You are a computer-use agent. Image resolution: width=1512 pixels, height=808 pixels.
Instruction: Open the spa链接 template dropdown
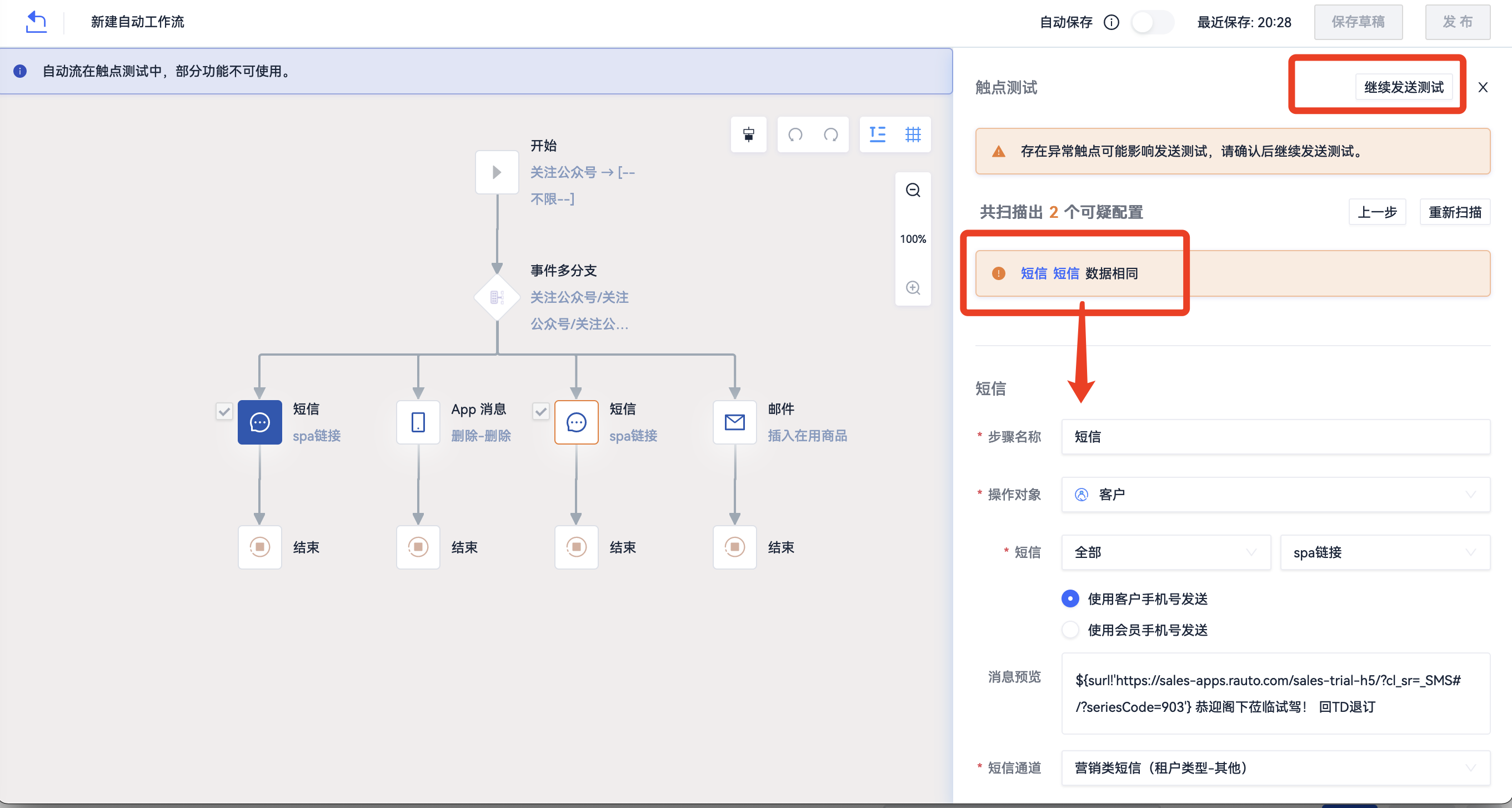click(1385, 552)
